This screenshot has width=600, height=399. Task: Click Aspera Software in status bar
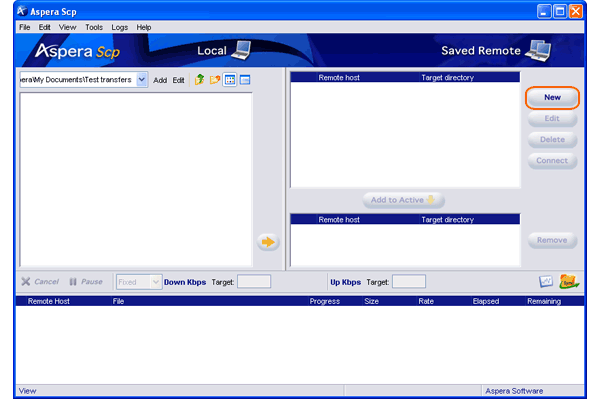click(514, 391)
